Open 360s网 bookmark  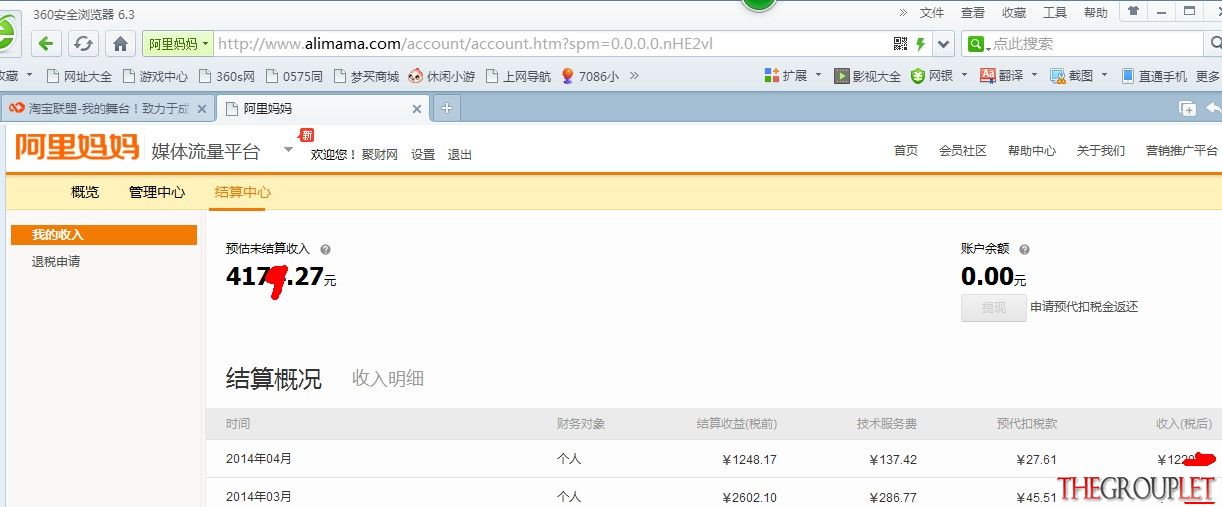tap(227, 76)
